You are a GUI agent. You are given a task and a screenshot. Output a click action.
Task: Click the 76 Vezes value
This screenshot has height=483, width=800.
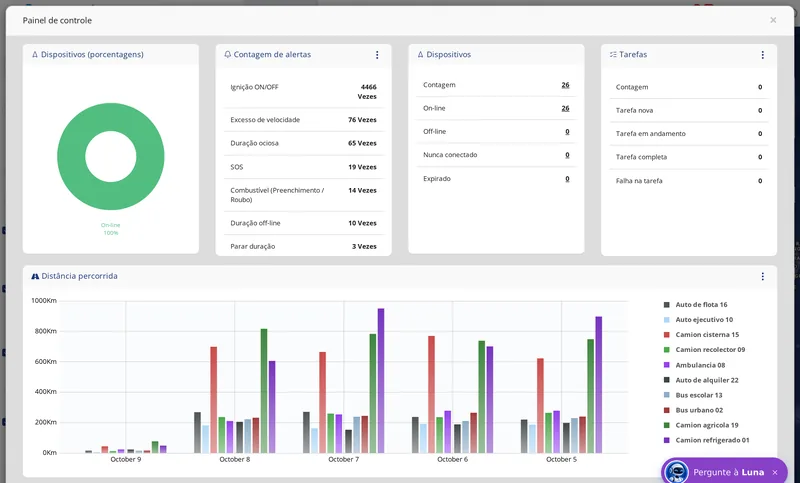(362, 120)
